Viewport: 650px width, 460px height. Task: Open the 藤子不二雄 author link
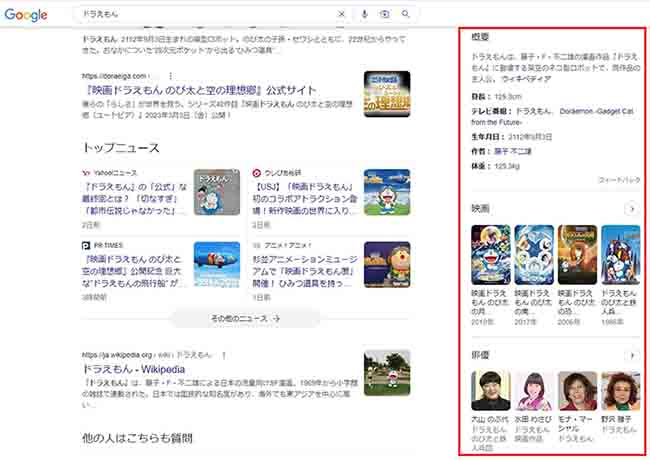[x=513, y=152]
